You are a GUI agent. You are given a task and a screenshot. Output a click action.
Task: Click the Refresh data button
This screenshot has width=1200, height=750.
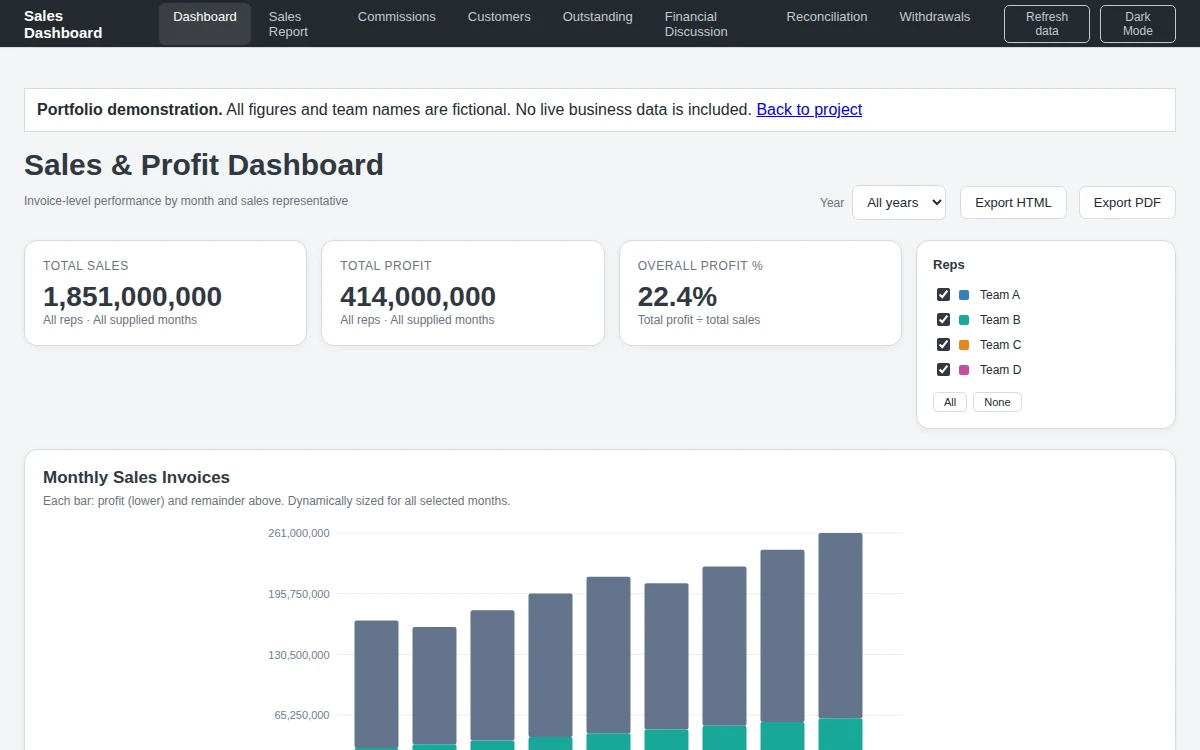click(x=1047, y=24)
